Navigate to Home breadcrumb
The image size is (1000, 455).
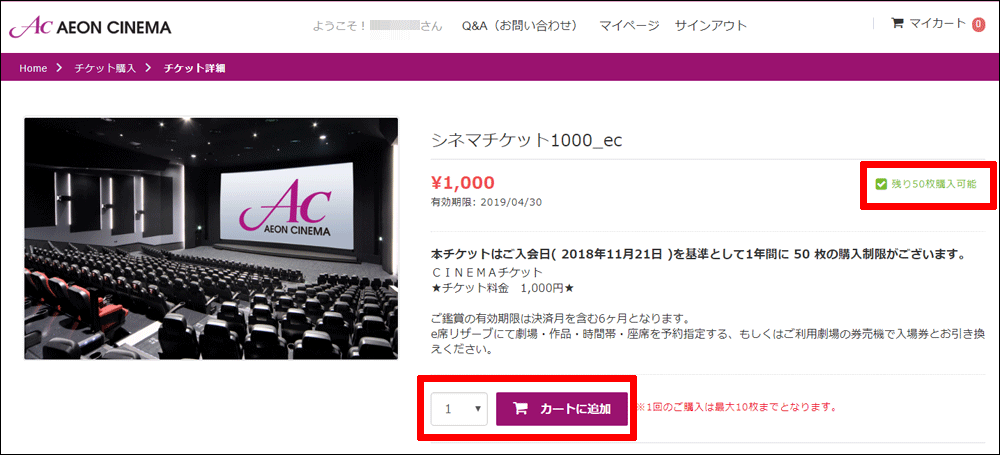click(33, 68)
